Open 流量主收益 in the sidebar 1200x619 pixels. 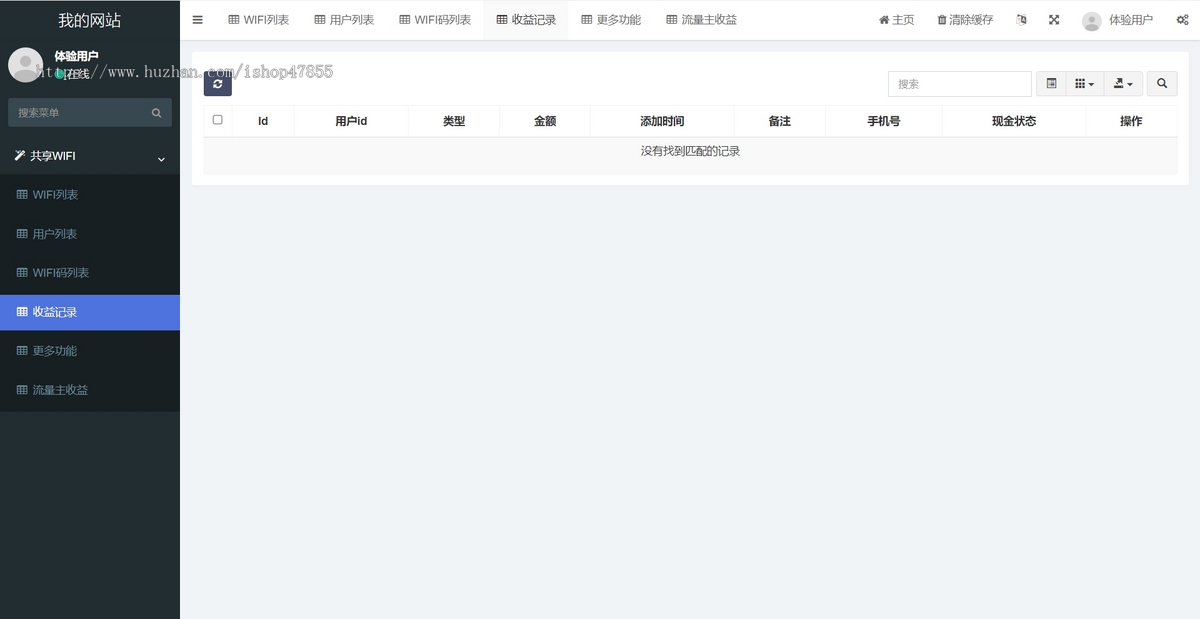pyautogui.click(x=90, y=390)
